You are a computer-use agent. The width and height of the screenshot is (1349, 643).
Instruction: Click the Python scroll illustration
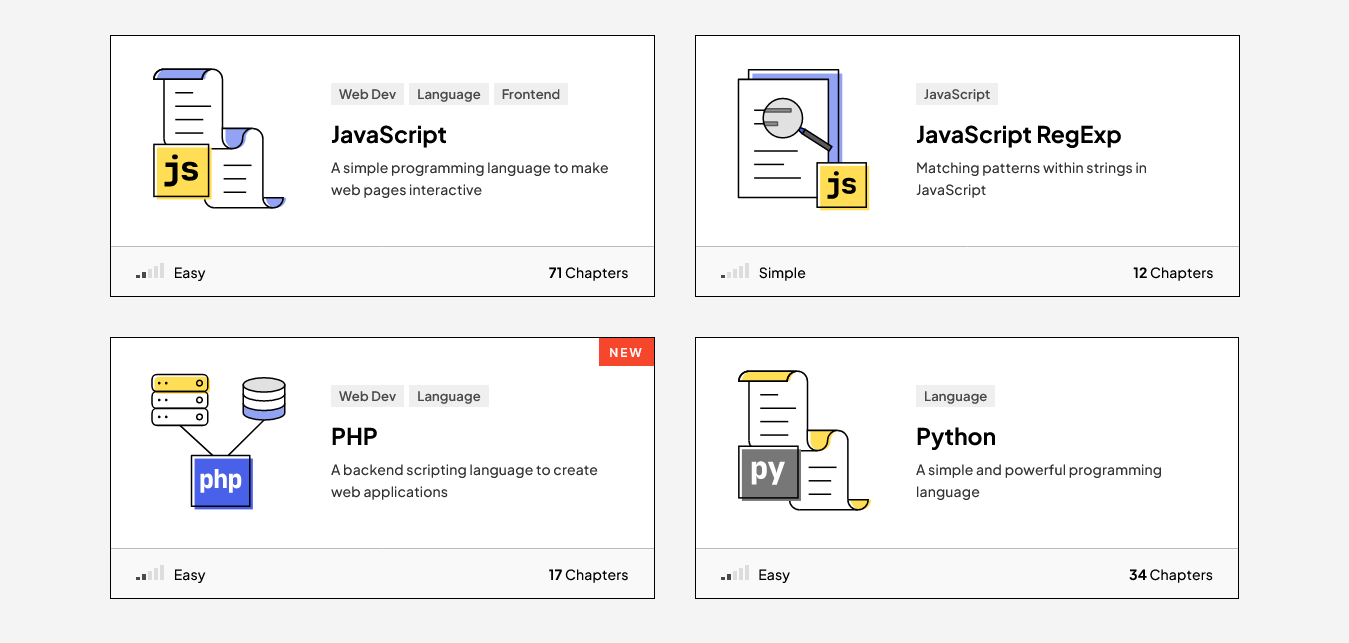(x=803, y=441)
